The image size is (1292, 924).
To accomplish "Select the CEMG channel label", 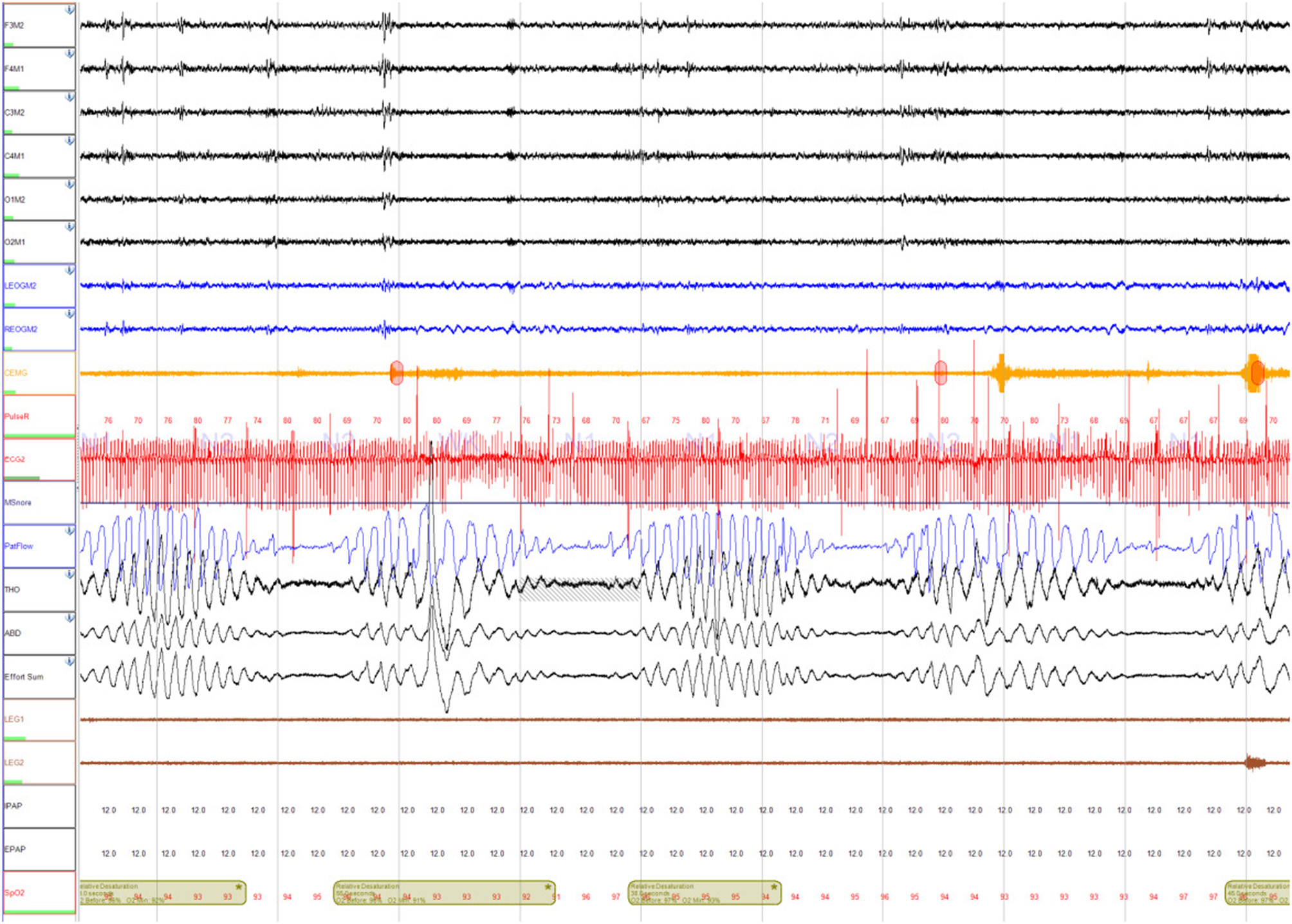I will (x=16, y=373).
